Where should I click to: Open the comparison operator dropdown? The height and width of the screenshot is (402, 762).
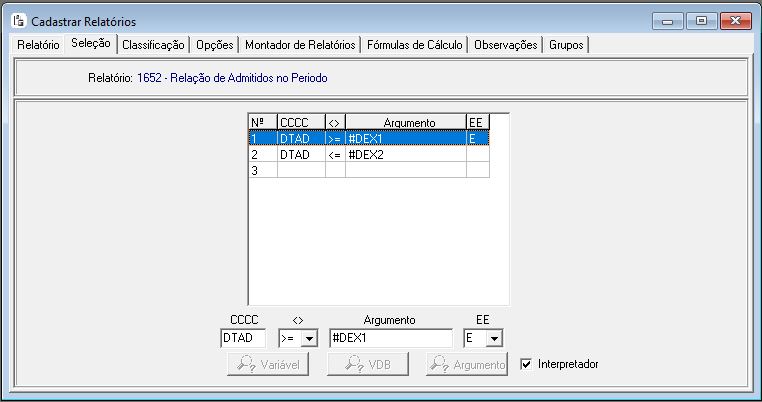pyautogui.click(x=308, y=339)
